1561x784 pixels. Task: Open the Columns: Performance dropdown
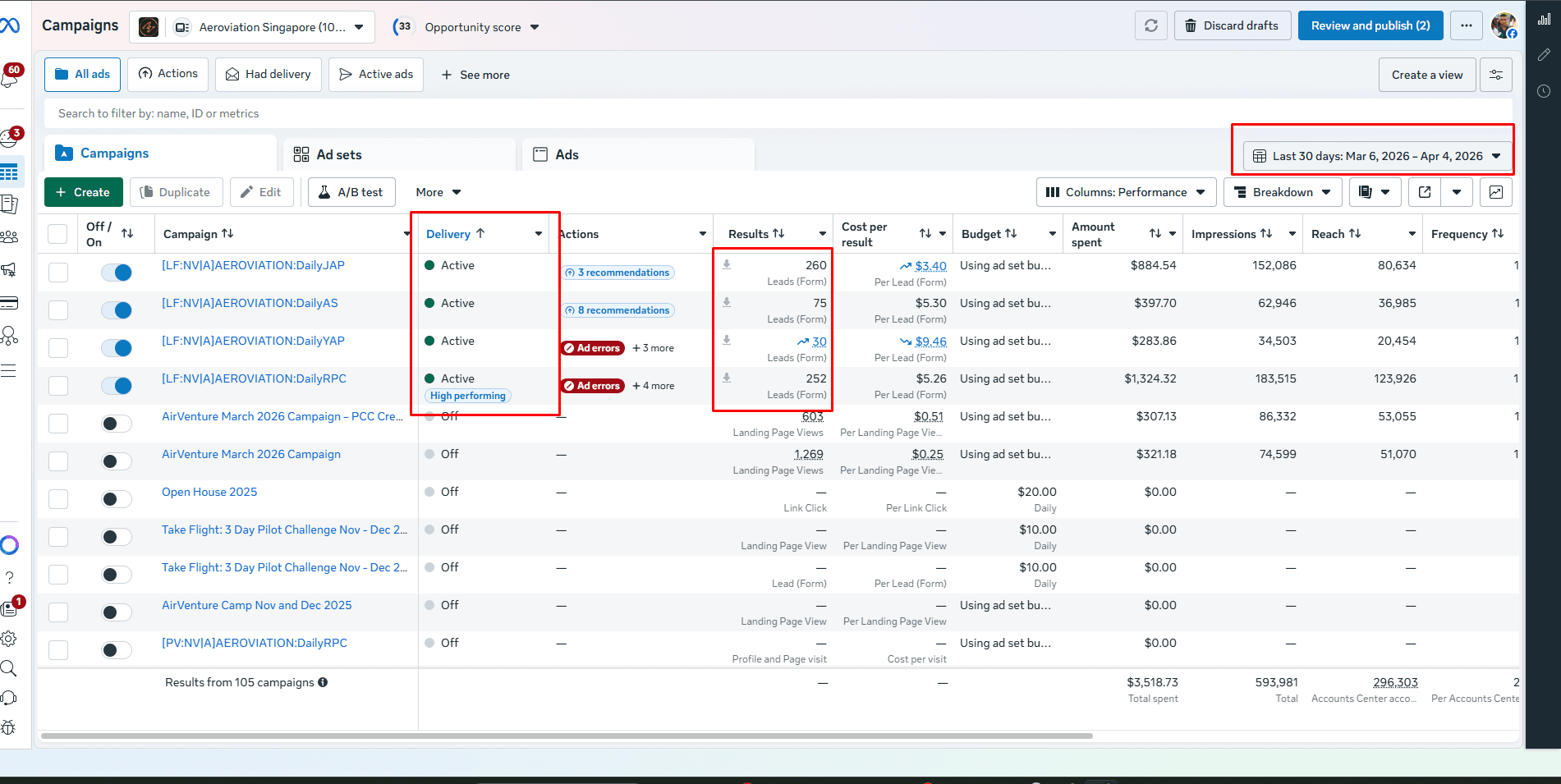pos(1126,192)
